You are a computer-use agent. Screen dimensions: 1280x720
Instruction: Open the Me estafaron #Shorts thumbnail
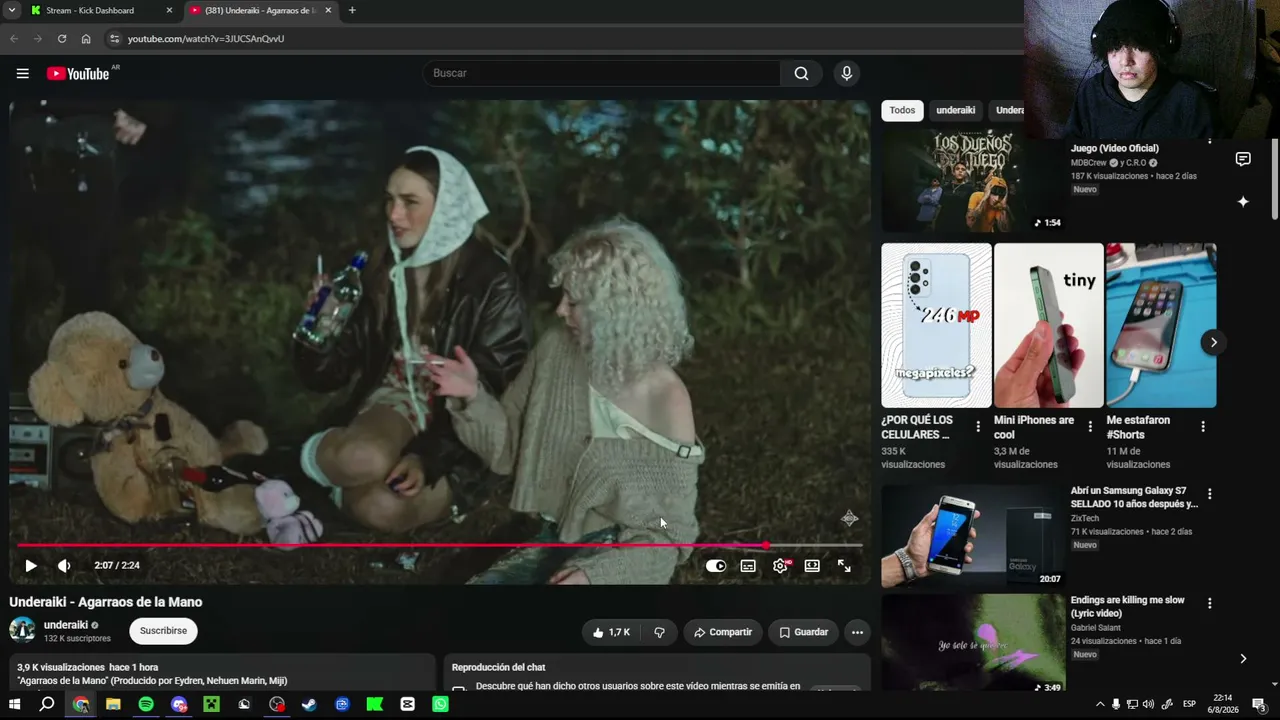click(x=1161, y=325)
